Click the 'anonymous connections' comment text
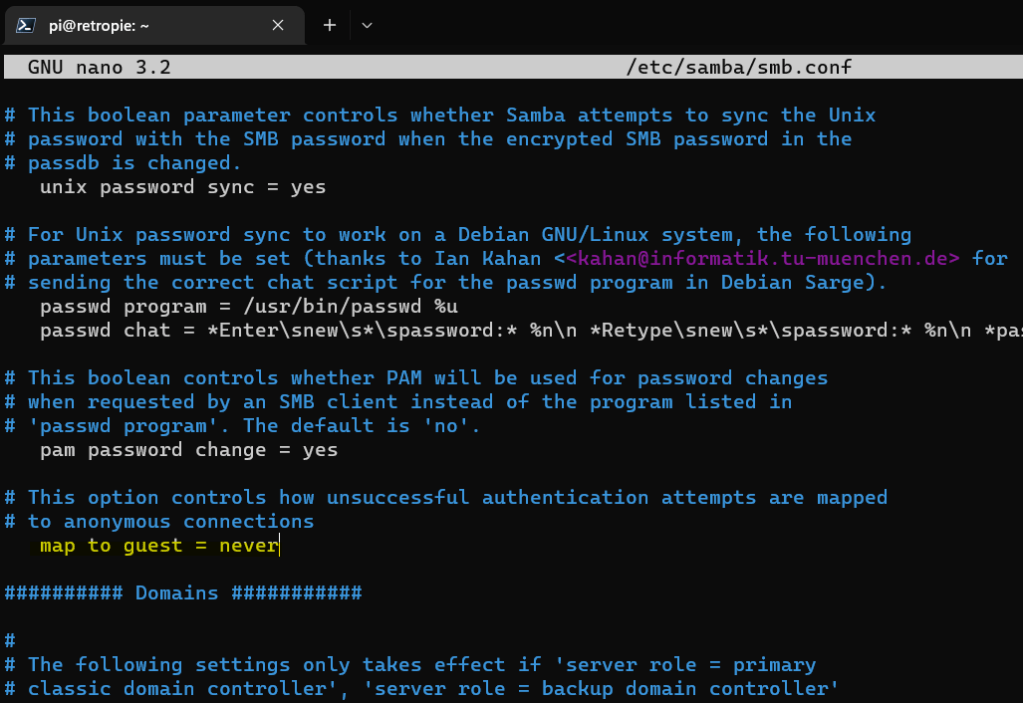Image resolution: width=1023 pixels, height=703 pixels. pyautogui.click(x=189, y=522)
